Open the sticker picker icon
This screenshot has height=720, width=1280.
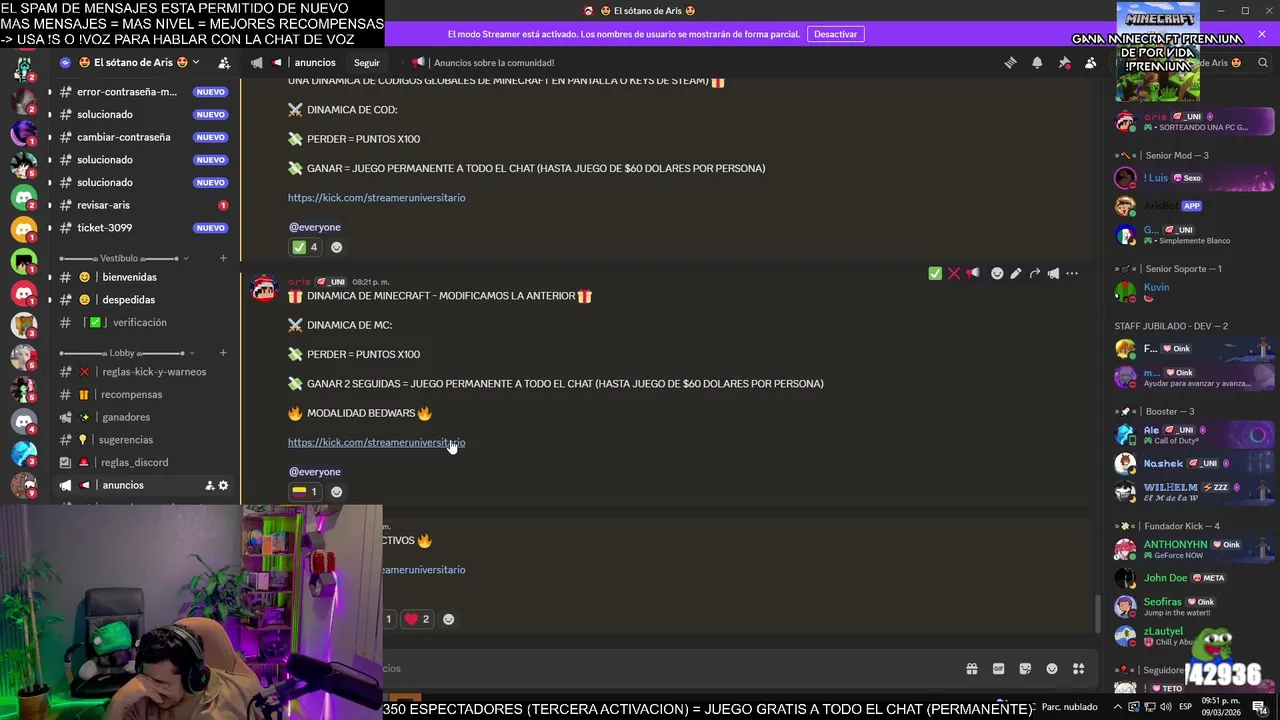[1025, 669]
